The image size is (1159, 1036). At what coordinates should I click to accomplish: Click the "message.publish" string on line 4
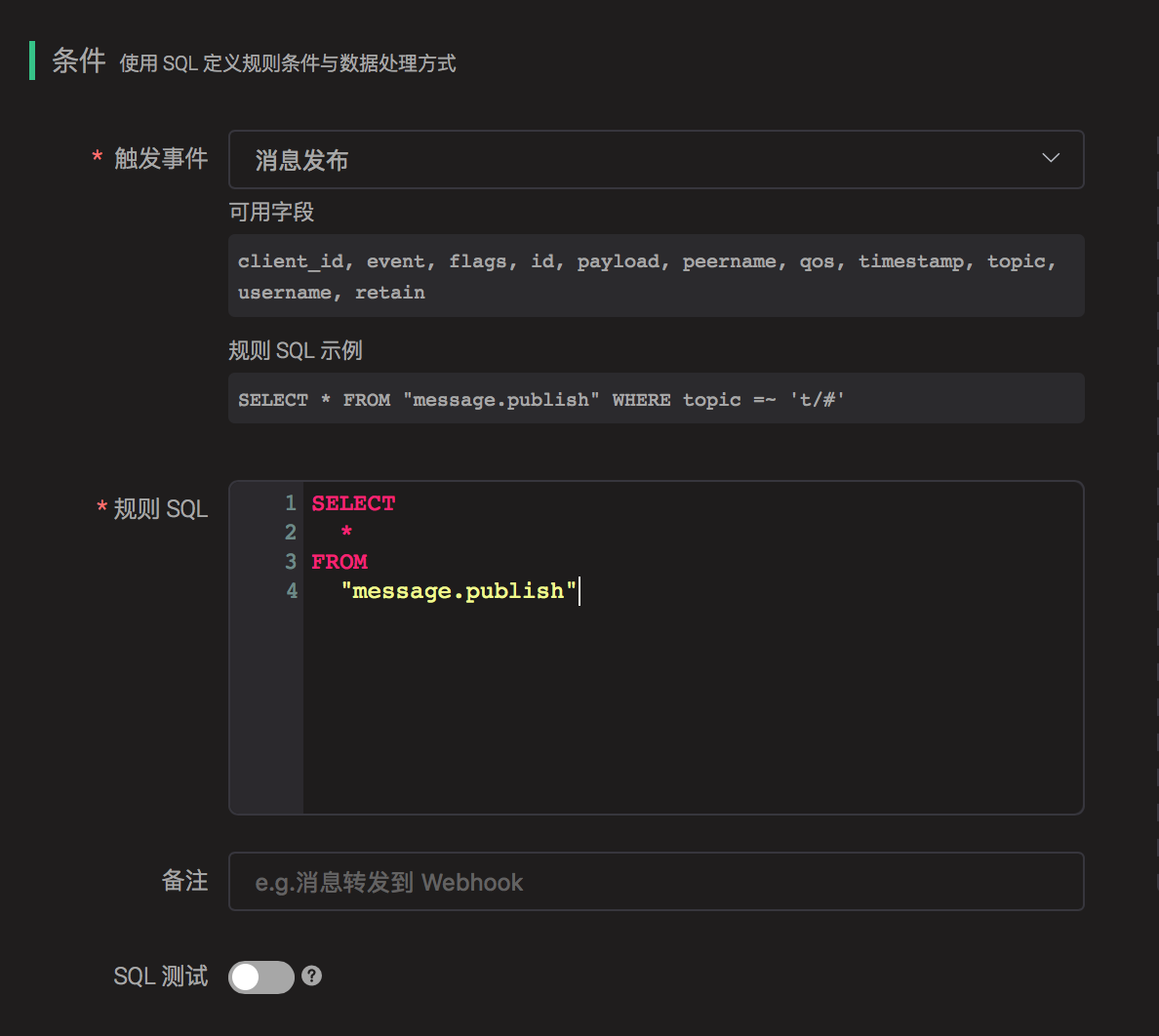click(459, 590)
